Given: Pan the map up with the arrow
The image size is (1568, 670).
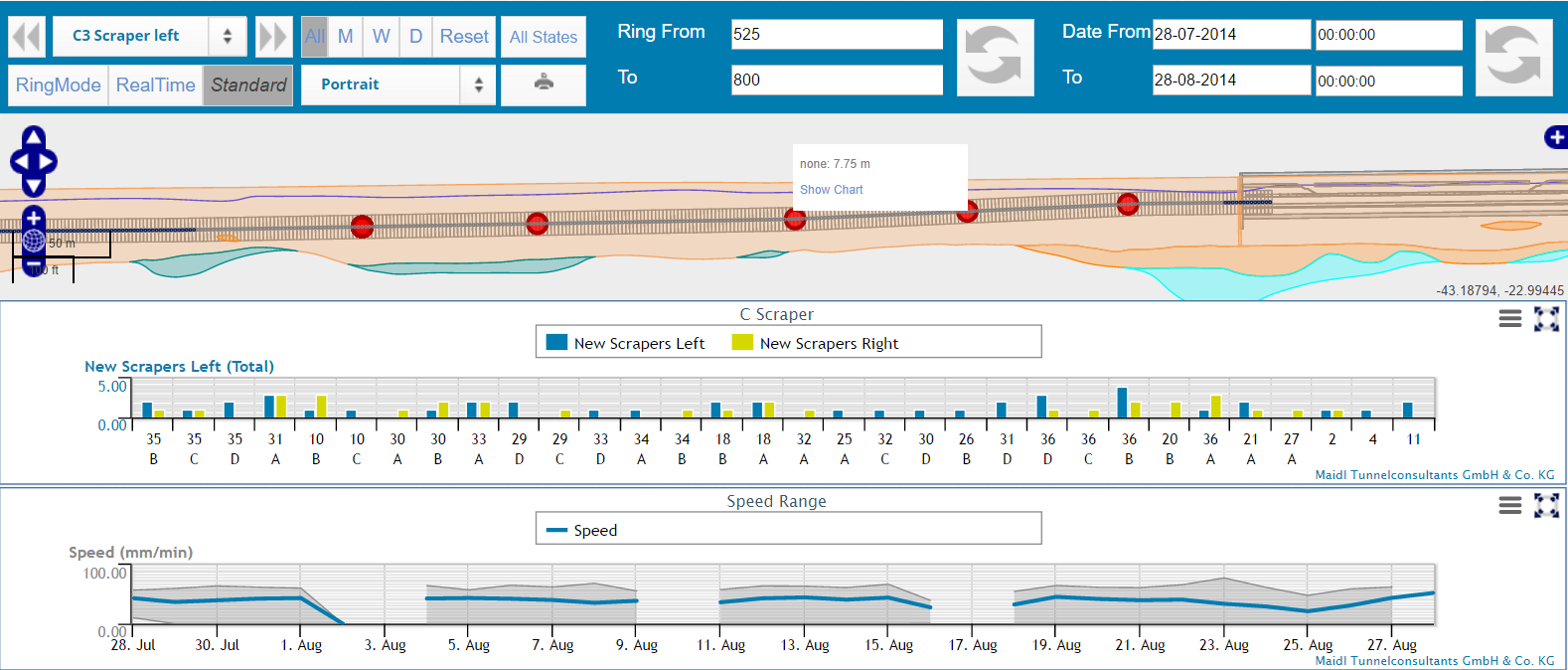Looking at the screenshot, I should (34, 137).
